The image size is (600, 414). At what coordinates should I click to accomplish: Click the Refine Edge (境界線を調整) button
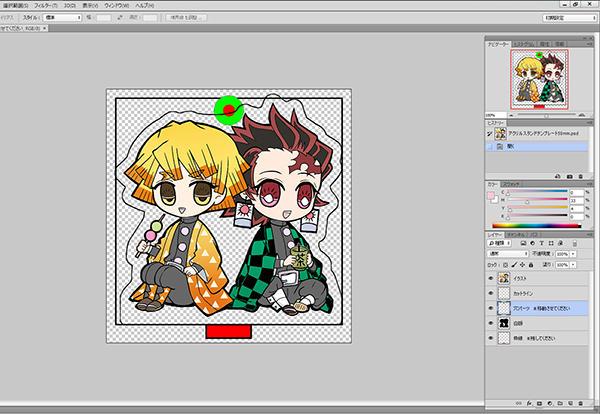tap(186, 18)
